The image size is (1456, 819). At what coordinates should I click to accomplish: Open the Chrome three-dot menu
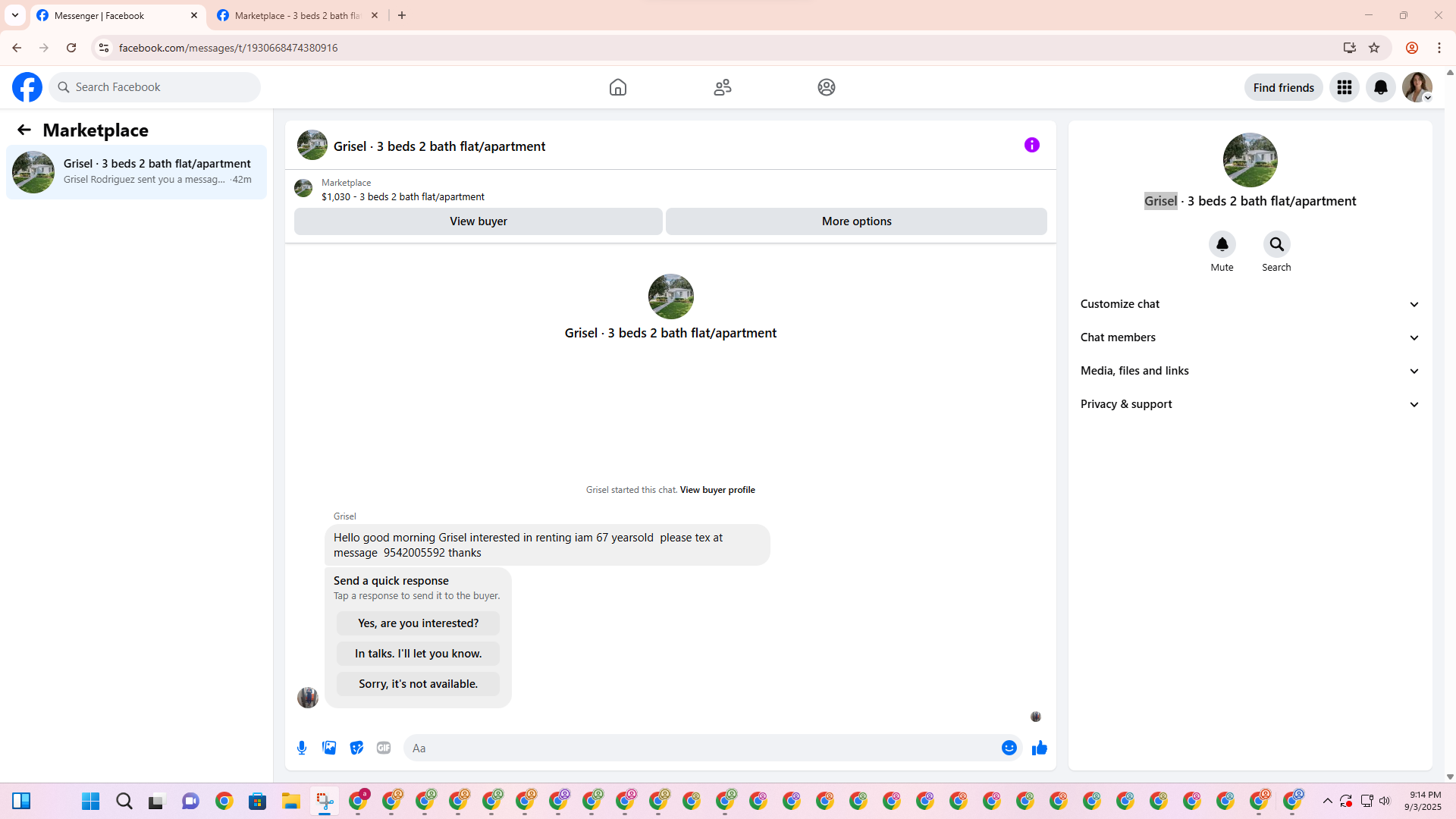pos(1439,48)
